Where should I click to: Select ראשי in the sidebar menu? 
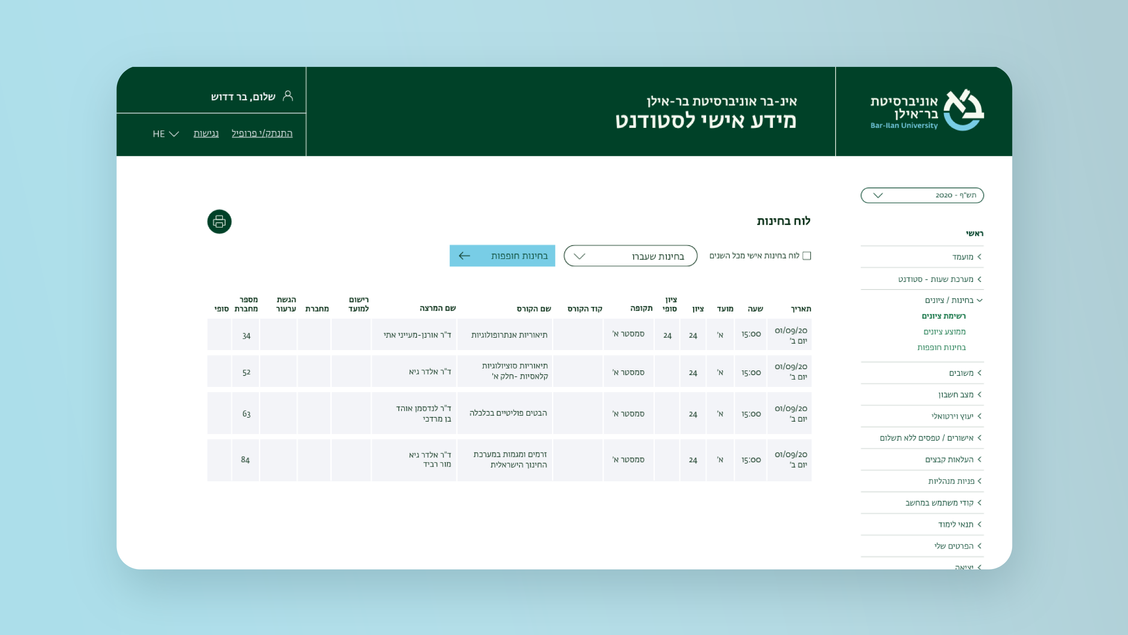tap(975, 234)
